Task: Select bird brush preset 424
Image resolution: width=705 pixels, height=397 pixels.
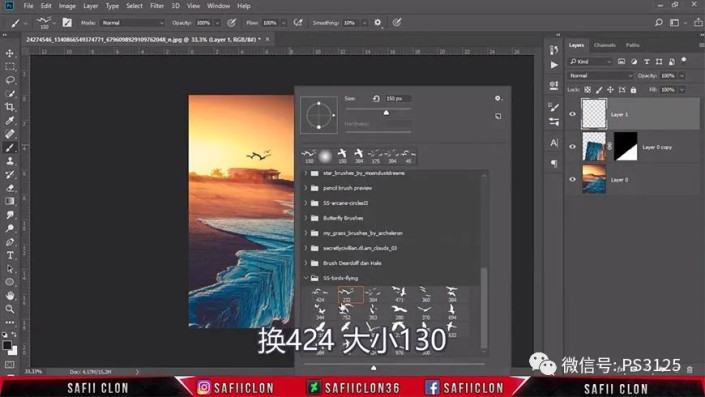Action: click(320, 295)
